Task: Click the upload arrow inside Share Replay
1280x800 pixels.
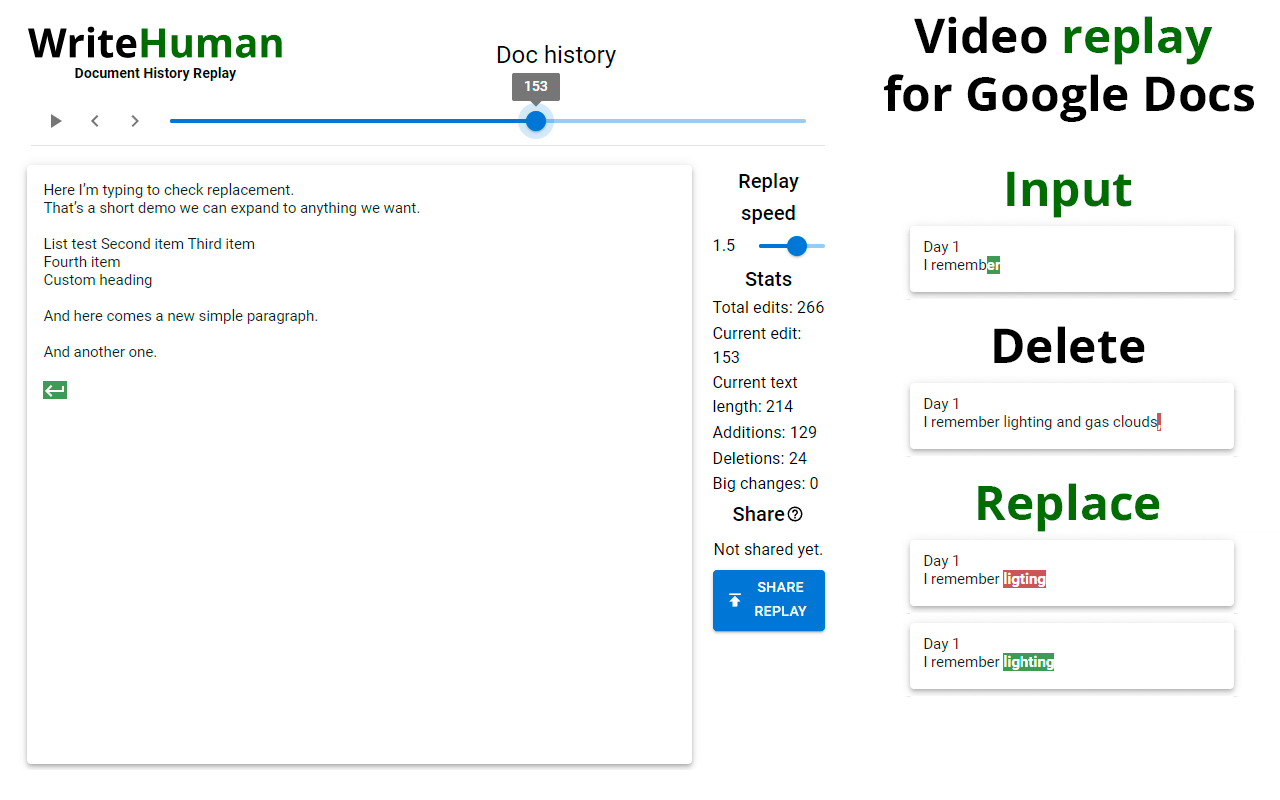Action: (x=735, y=600)
